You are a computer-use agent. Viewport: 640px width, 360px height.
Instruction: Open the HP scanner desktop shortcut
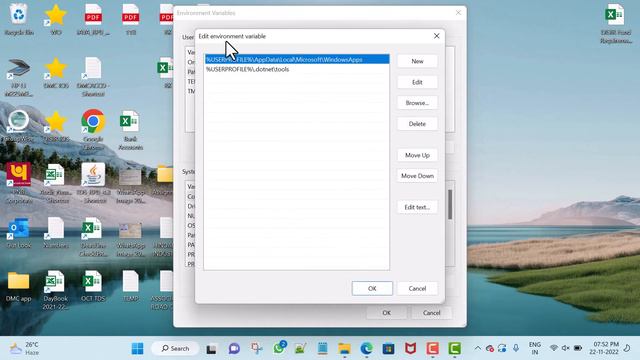coord(19,78)
